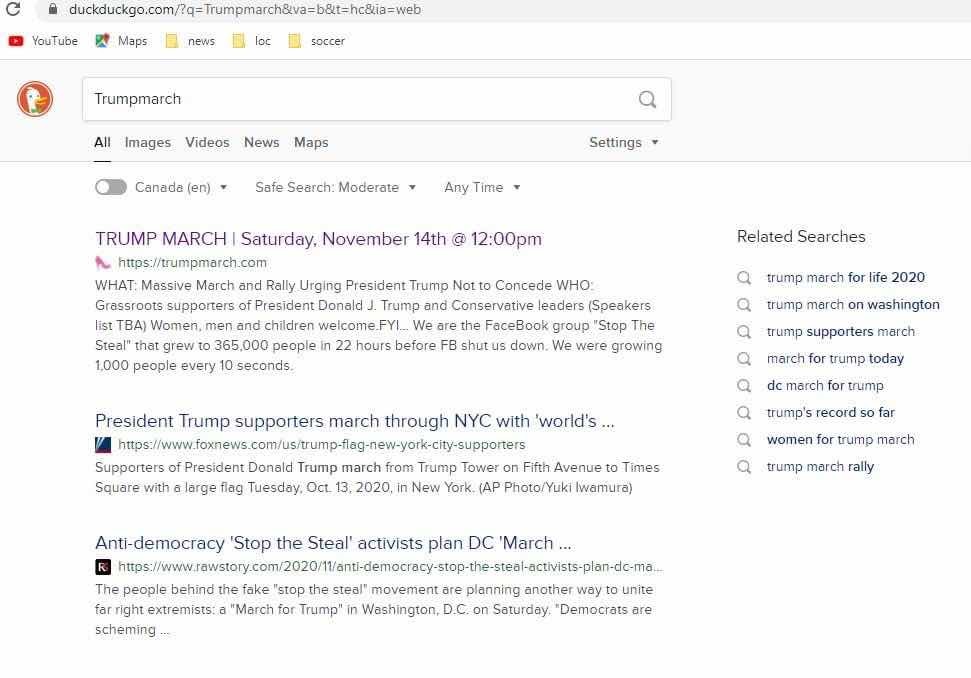Click the DuckDuckGo duck logo
Viewport: 971px width, 678px height.
point(35,99)
